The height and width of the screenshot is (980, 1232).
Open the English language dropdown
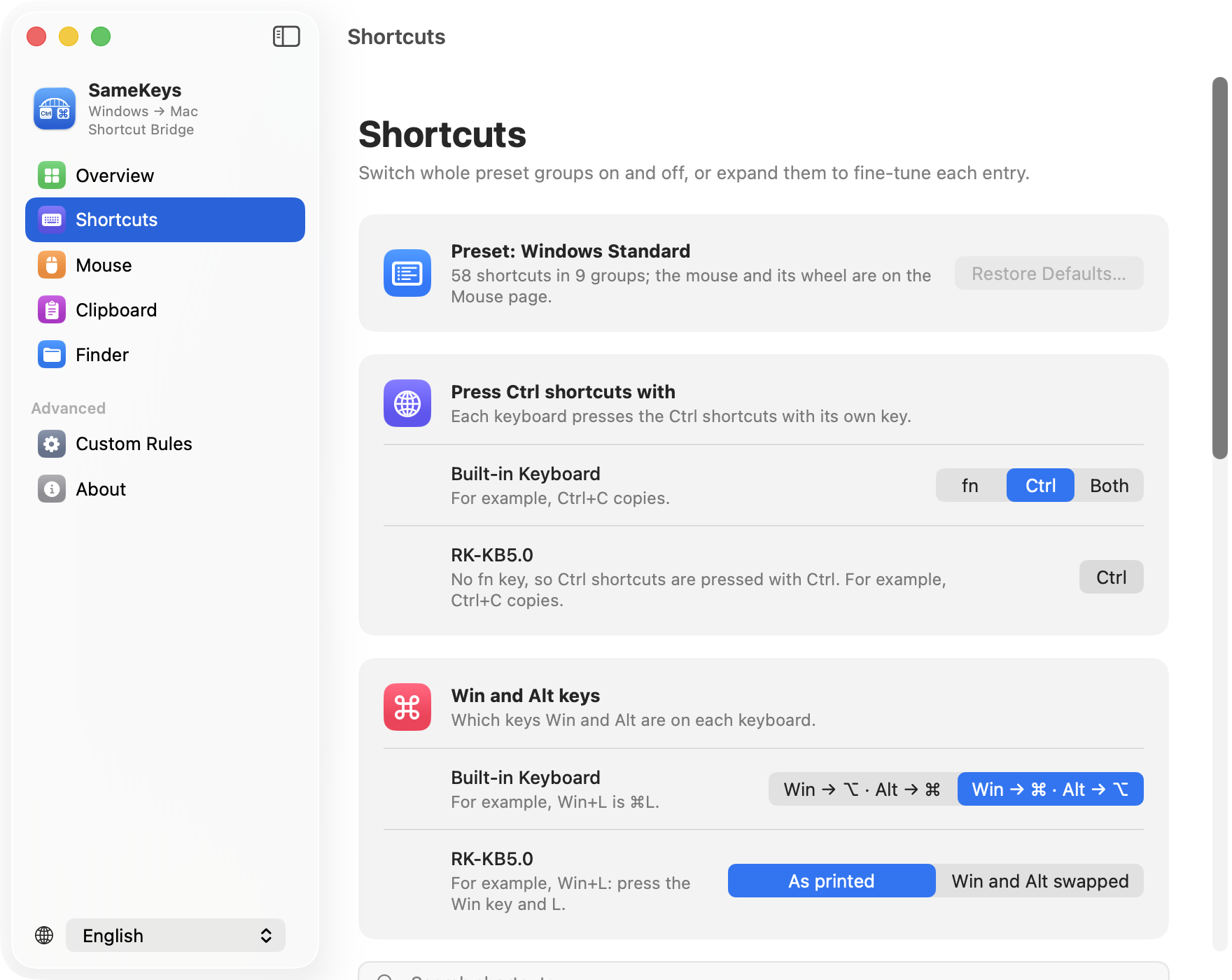pyautogui.click(x=176, y=935)
